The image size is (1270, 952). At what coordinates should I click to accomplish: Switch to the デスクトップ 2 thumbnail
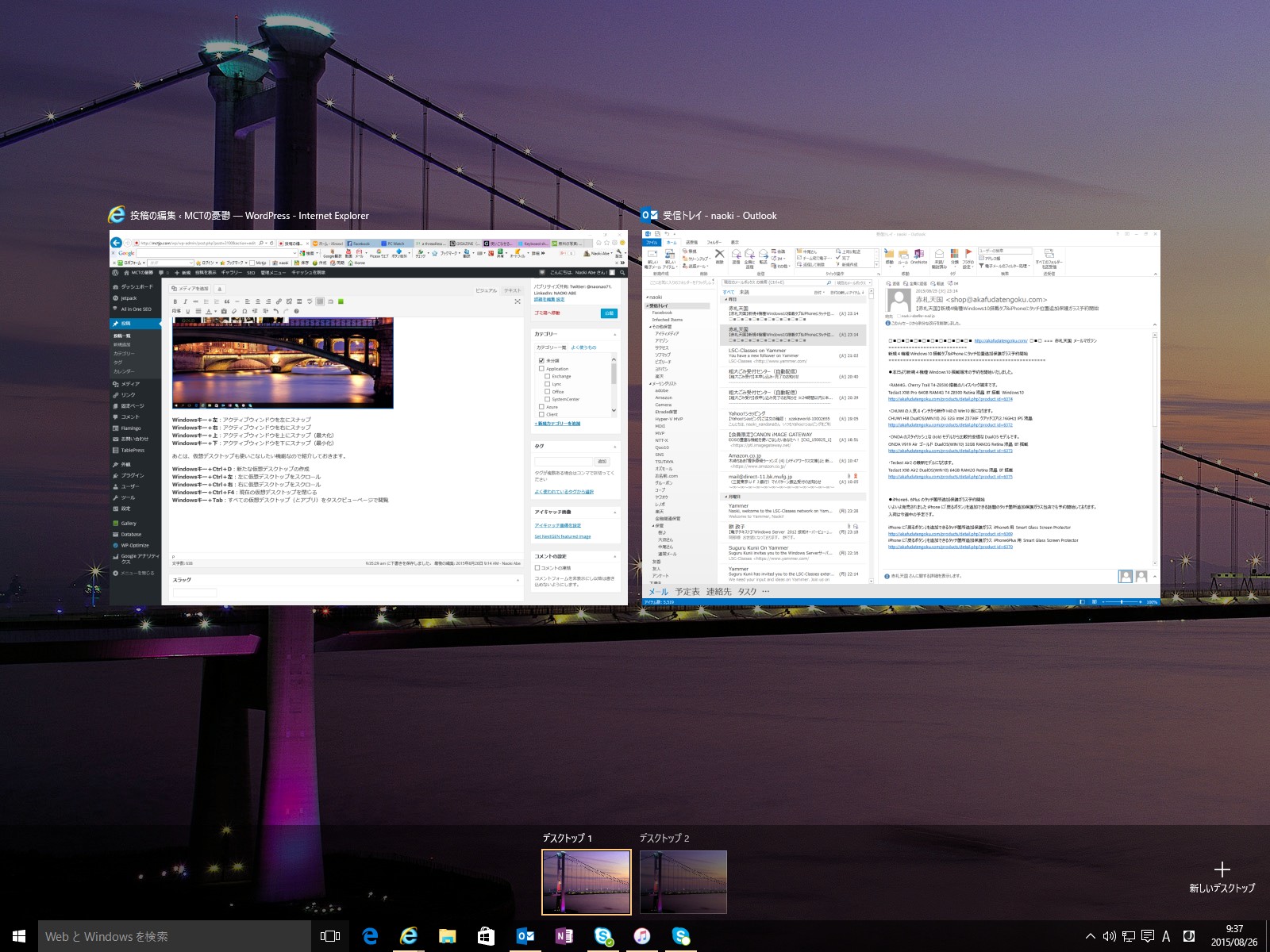click(683, 881)
